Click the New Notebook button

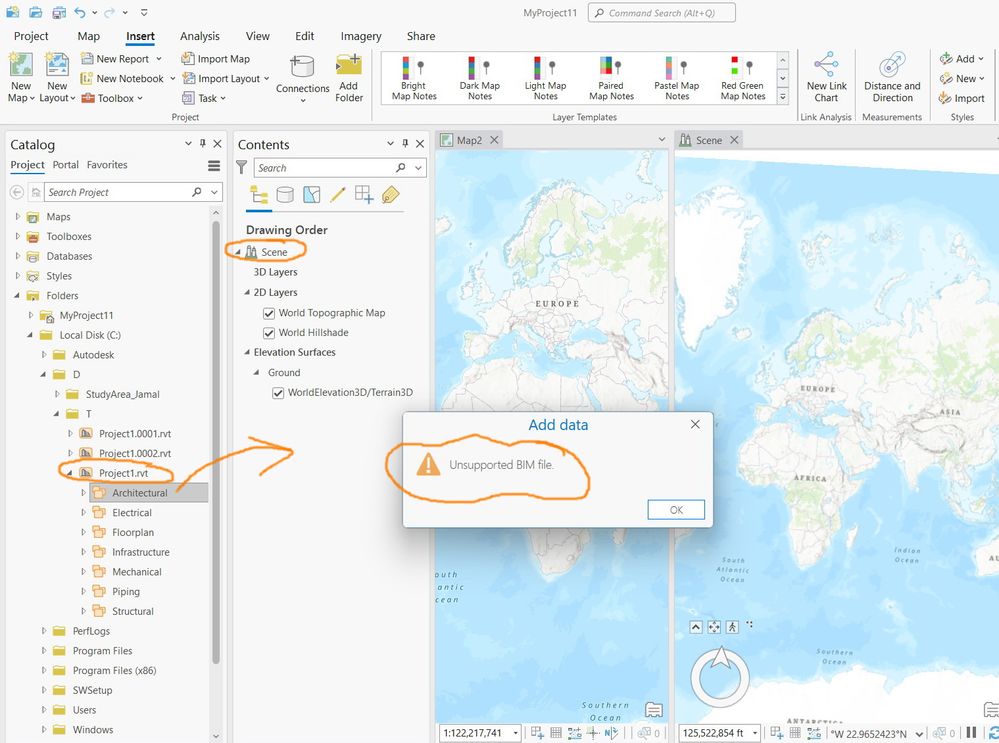point(122,78)
